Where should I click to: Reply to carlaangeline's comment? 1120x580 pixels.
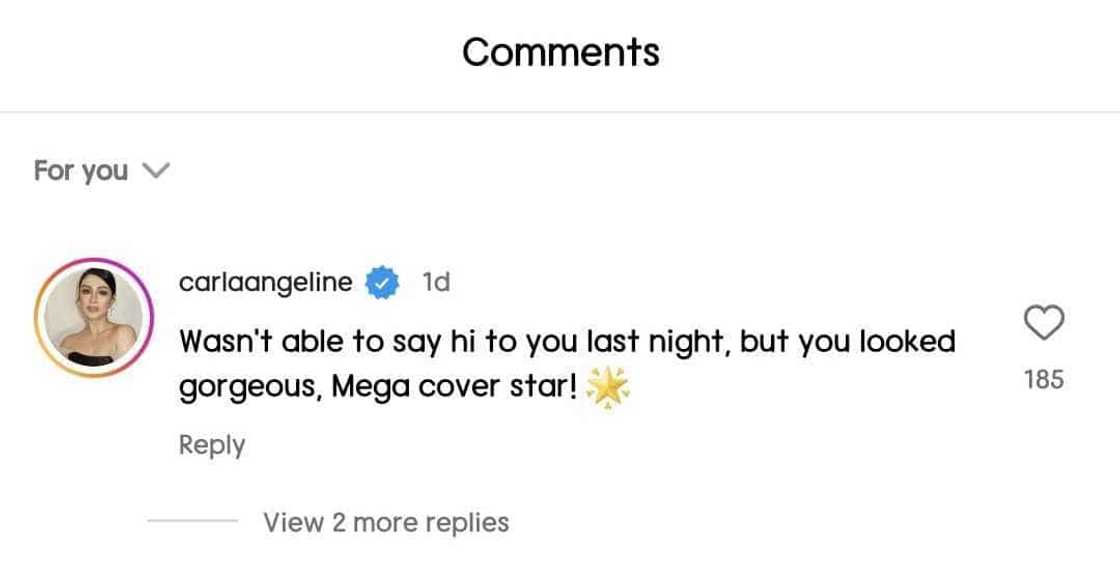click(x=211, y=445)
